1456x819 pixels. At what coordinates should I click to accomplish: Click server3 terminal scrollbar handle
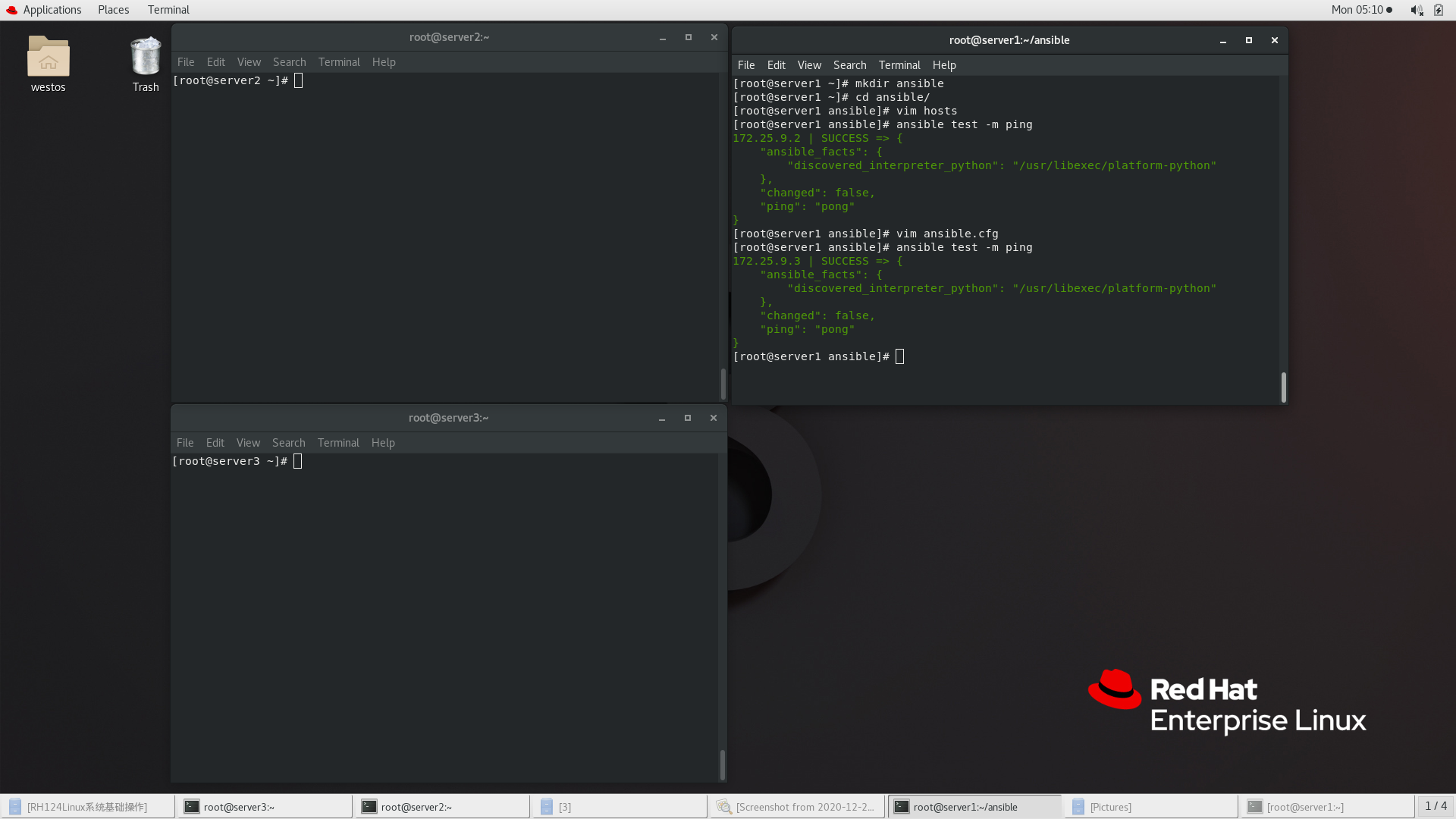tap(722, 764)
